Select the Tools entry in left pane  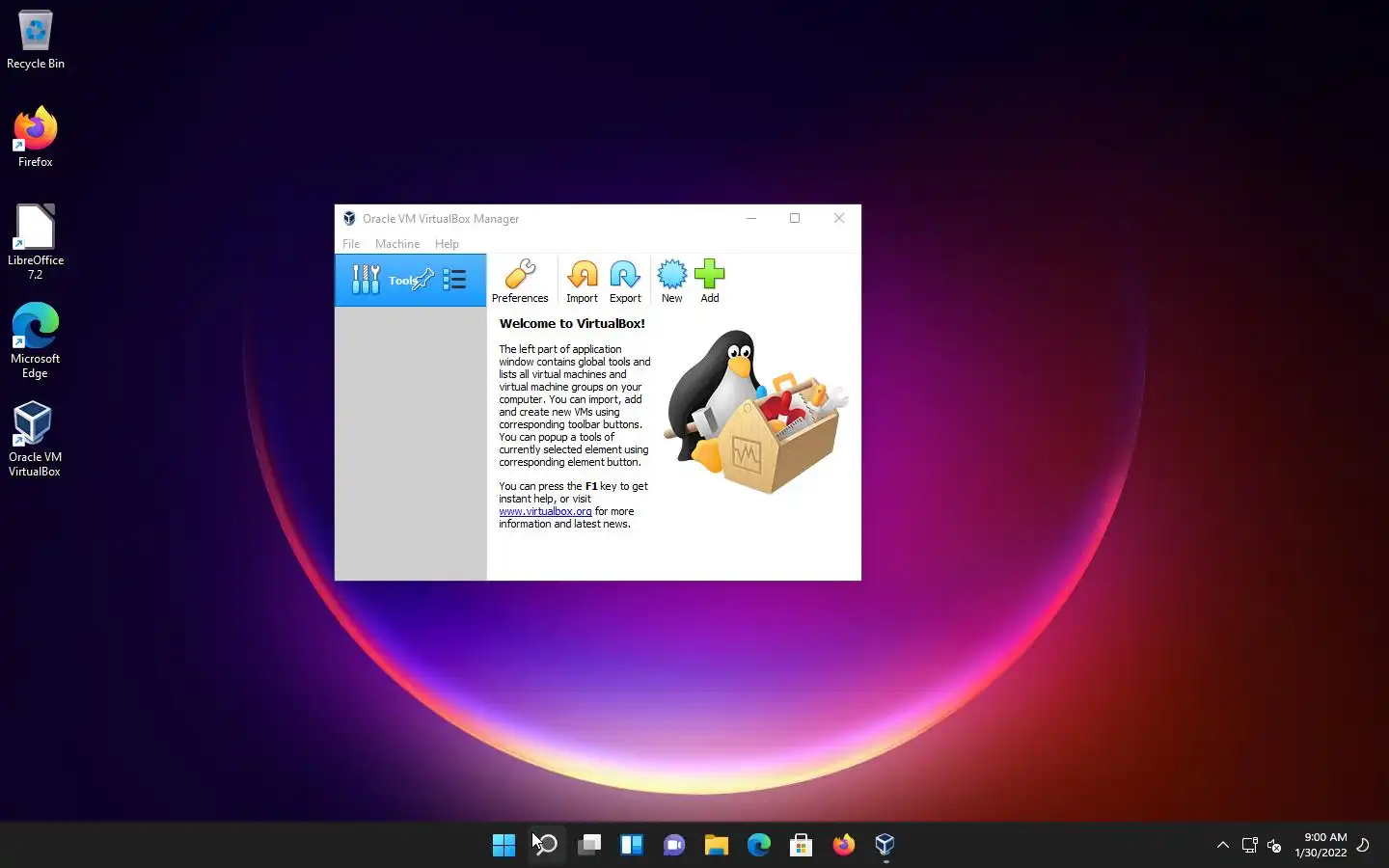410,281
